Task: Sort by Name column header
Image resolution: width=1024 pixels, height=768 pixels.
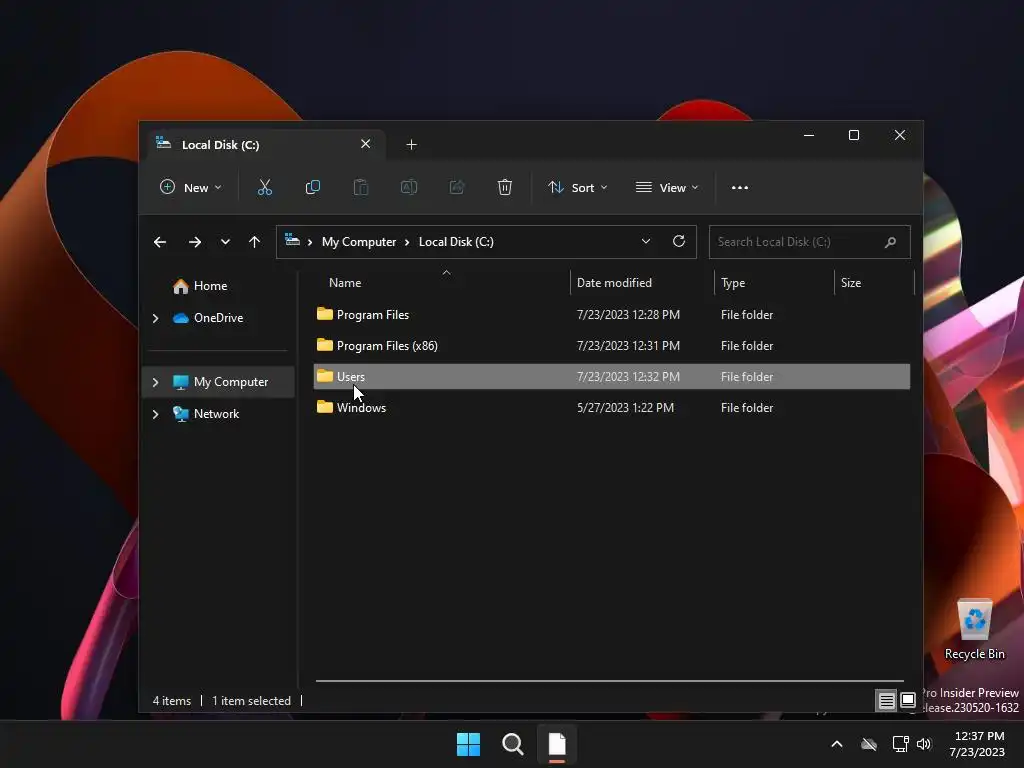Action: tap(345, 283)
